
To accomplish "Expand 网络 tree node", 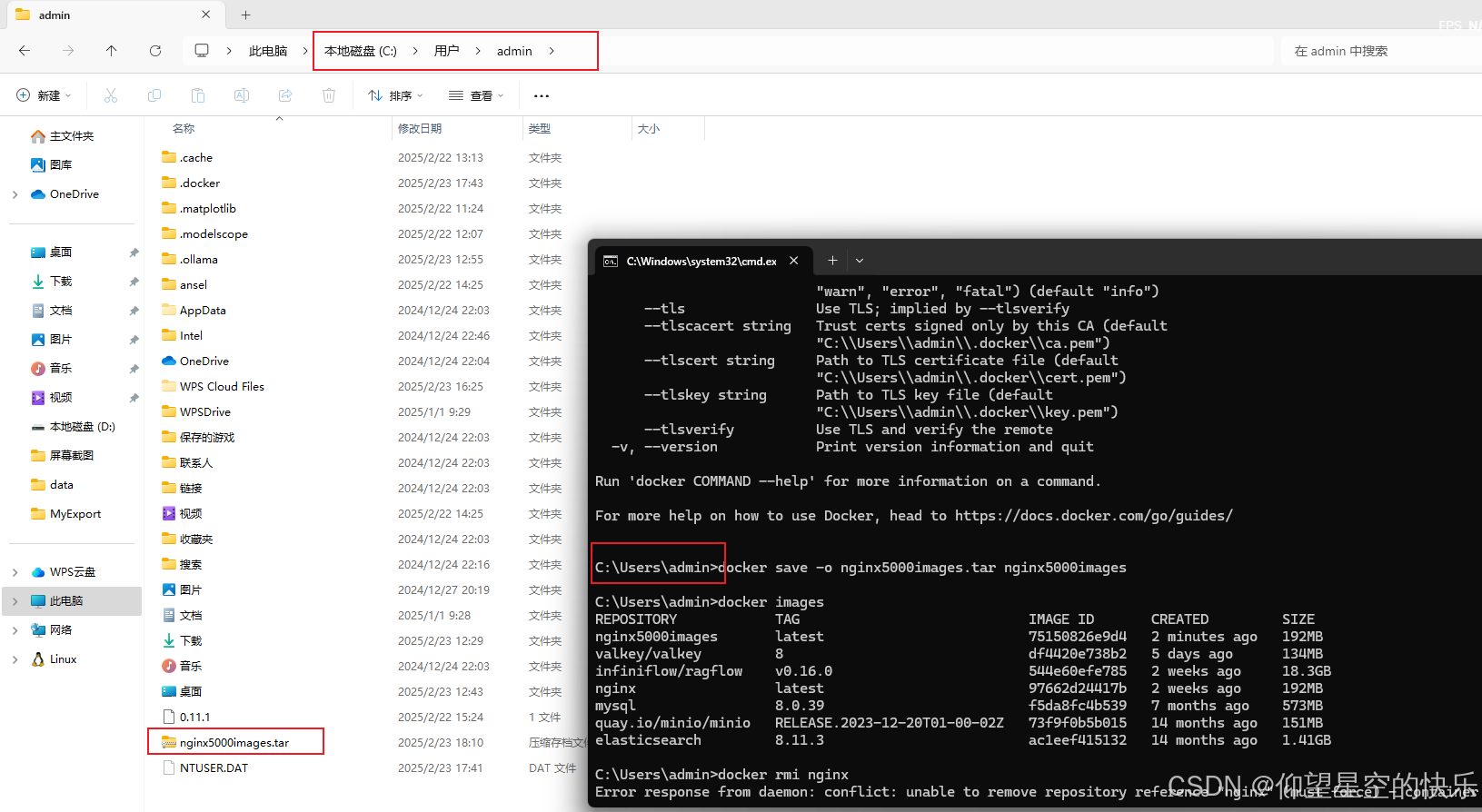I will coord(15,630).
